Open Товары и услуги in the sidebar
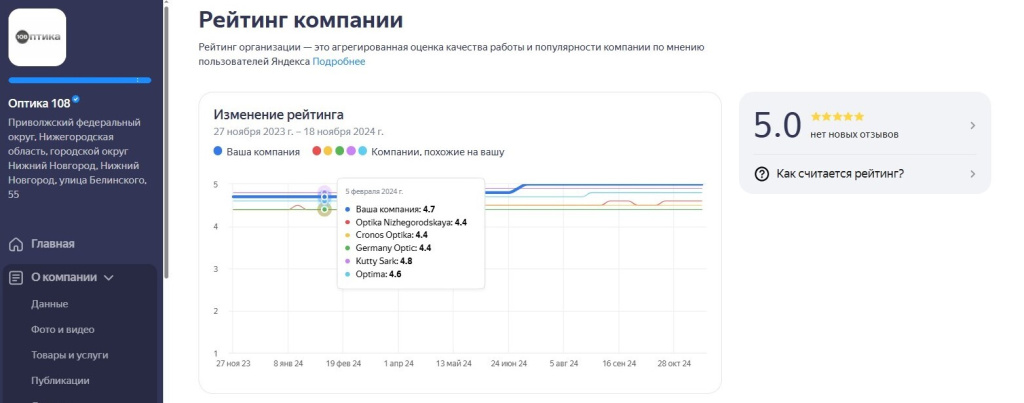1024x403 pixels. (70, 355)
